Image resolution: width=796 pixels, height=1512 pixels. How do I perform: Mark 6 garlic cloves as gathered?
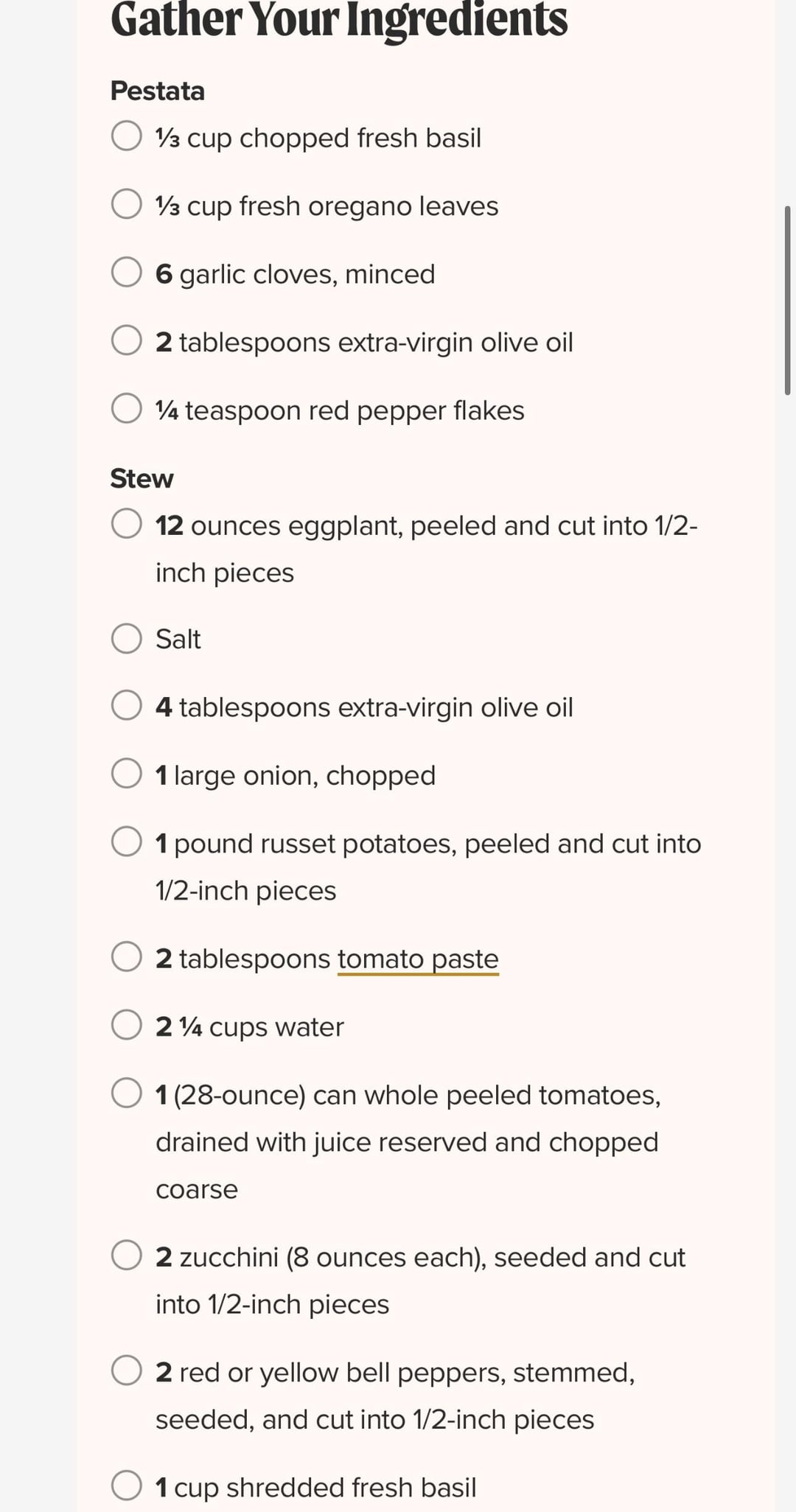(127, 272)
